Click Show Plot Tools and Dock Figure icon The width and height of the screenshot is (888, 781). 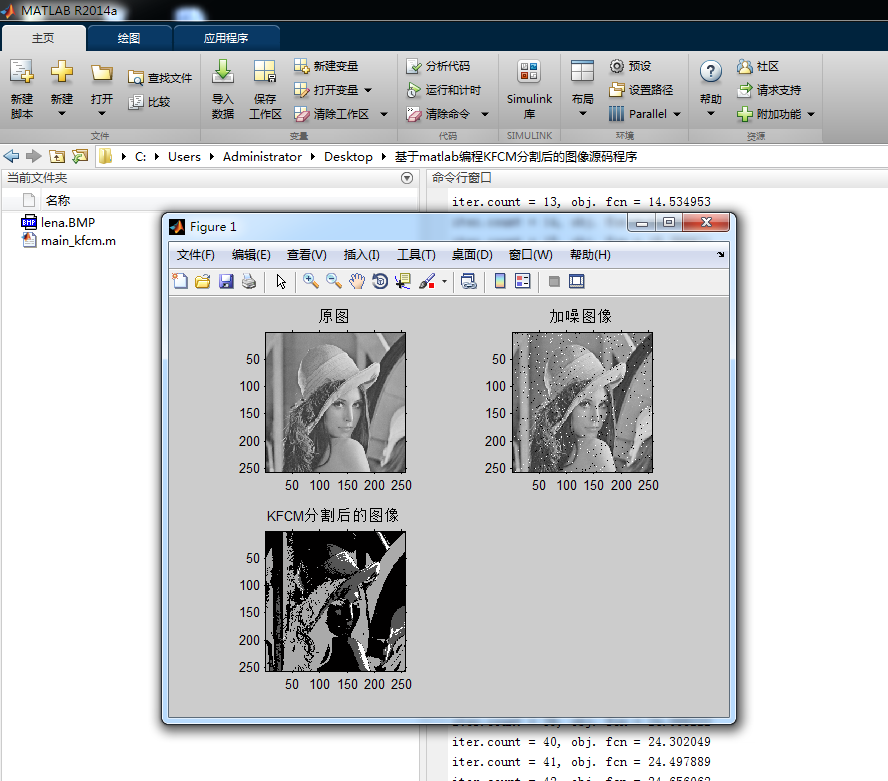click(x=577, y=281)
